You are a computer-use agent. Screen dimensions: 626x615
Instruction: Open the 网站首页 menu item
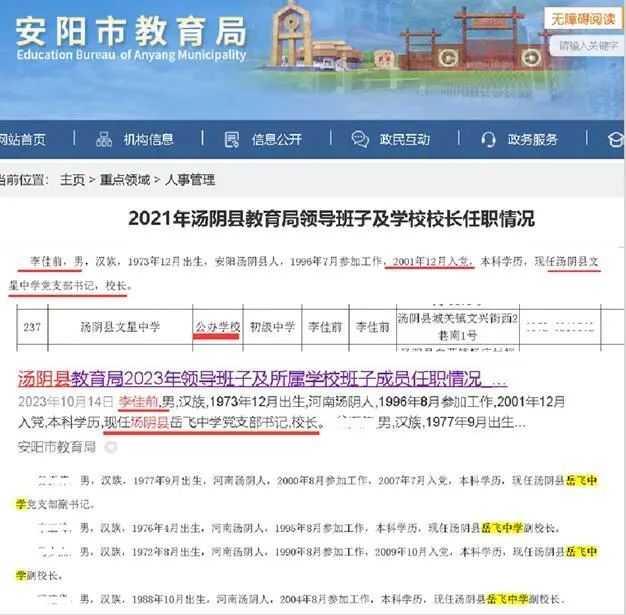(x=23, y=139)
